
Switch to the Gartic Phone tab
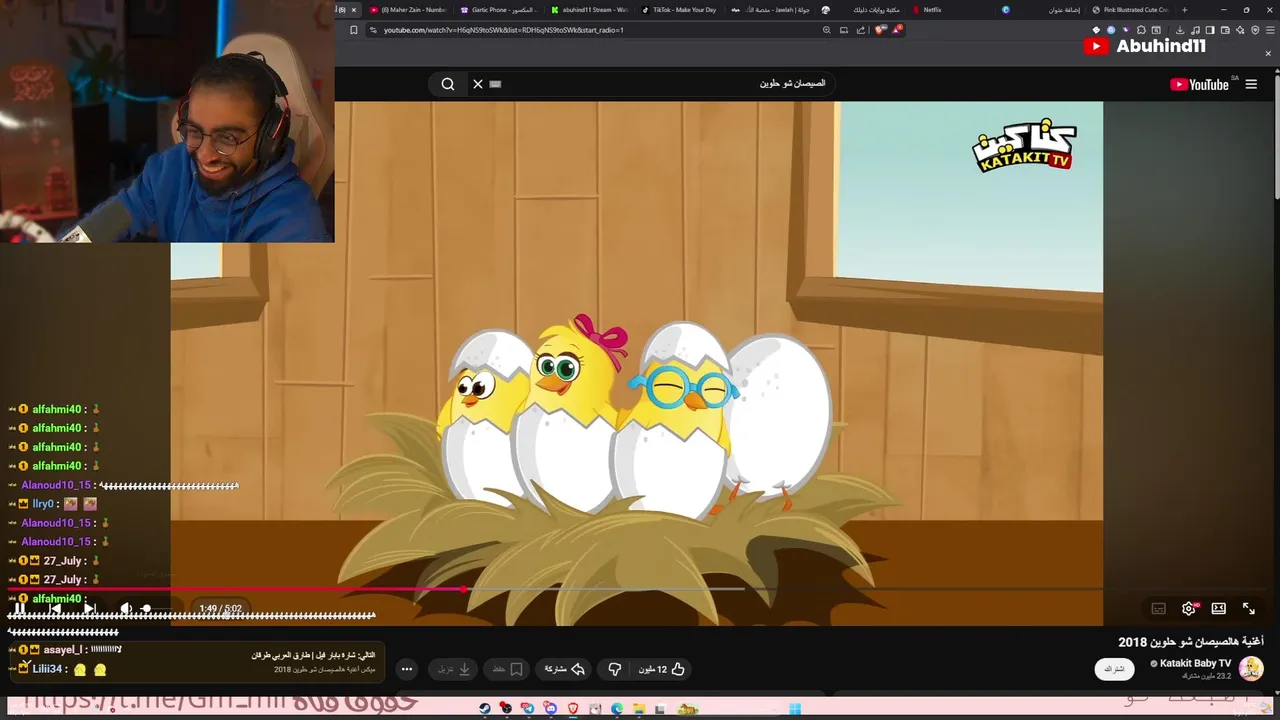[498, 10]
